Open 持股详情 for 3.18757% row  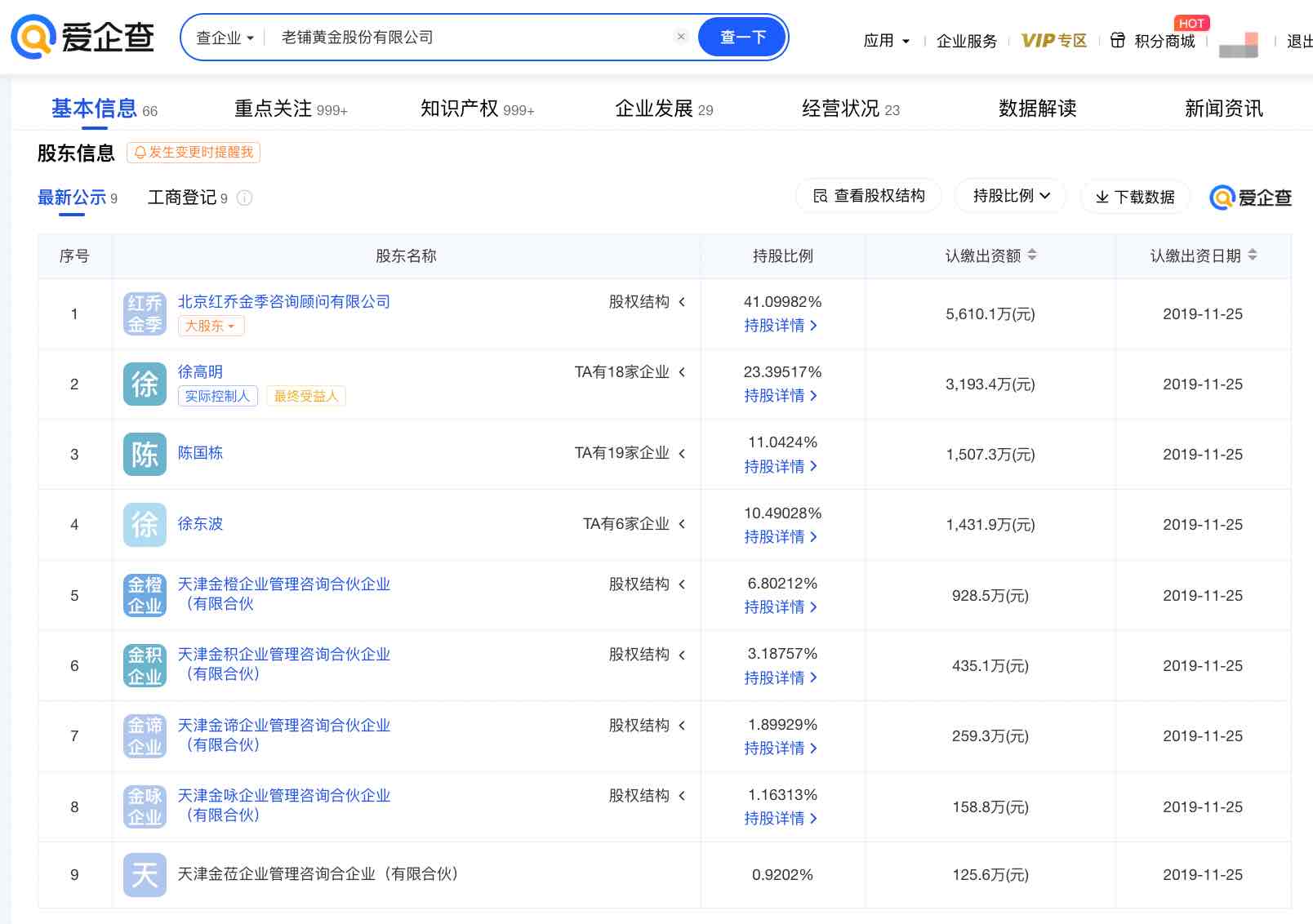pyautogui.click(x=780, y=678)
